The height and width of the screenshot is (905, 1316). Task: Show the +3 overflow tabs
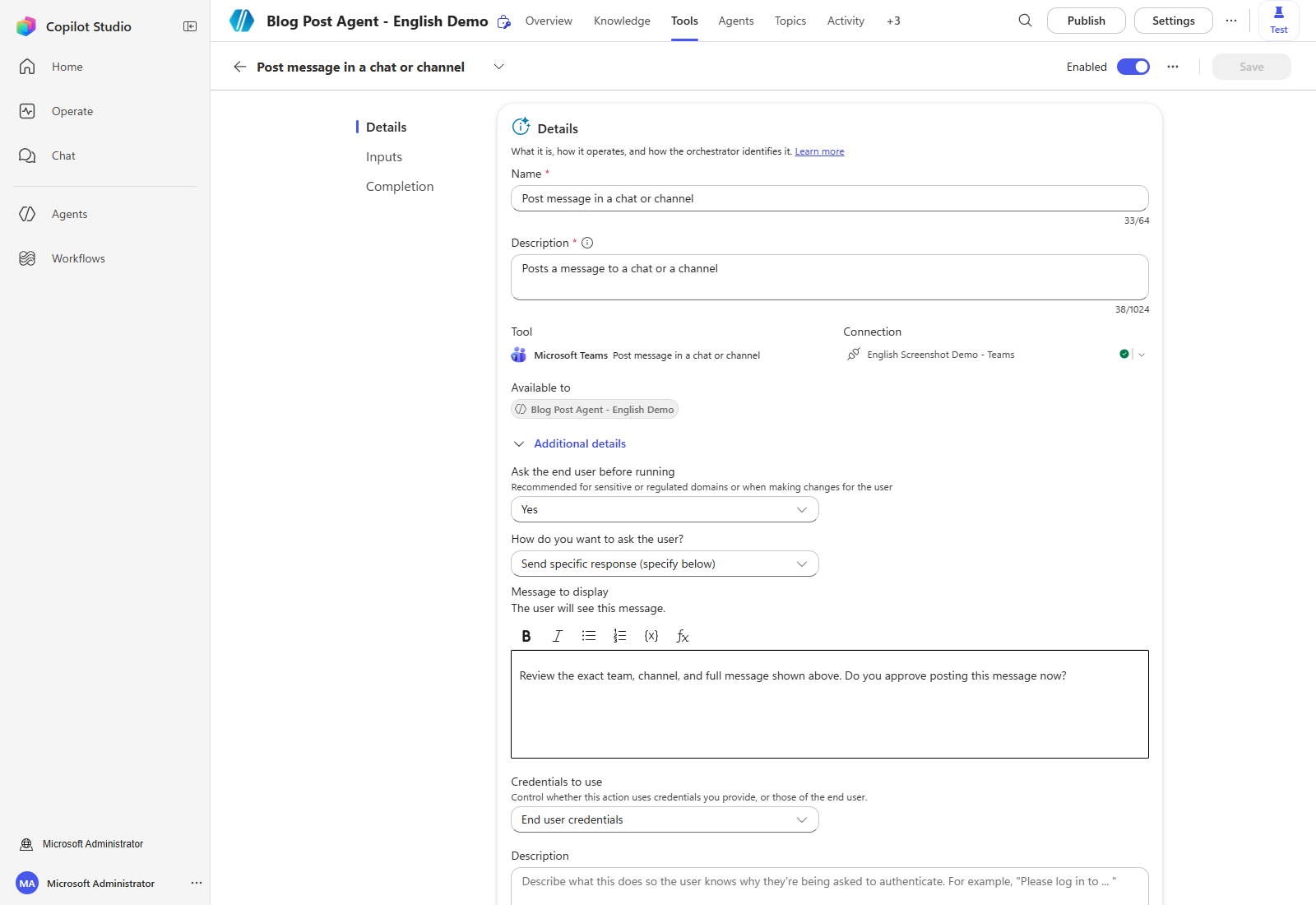pos(893,21)
